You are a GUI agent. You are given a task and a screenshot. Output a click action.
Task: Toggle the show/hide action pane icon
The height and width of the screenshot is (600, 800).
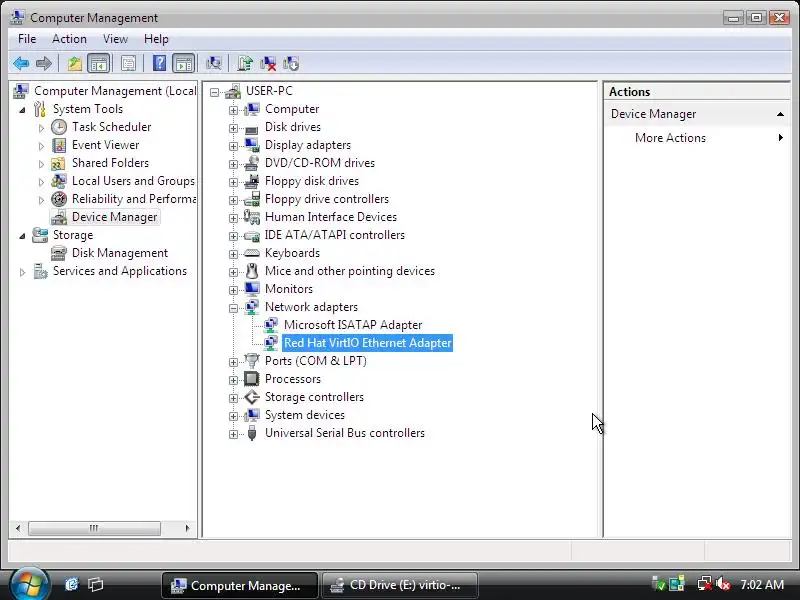click(x=184, y=64)
